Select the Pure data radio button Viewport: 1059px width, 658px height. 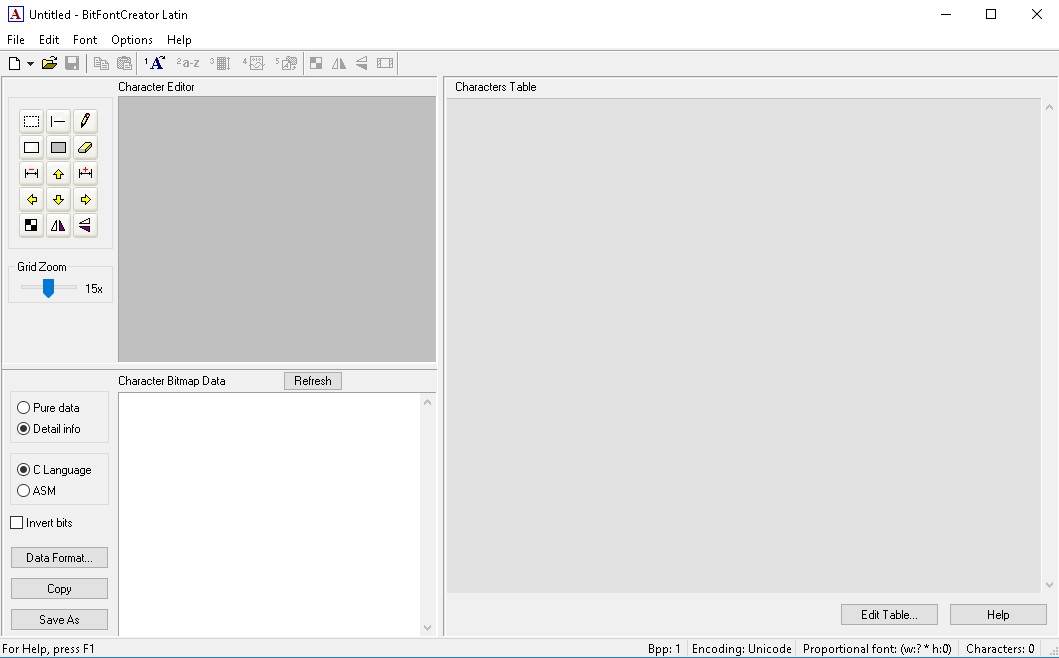[x=24, y=408]
